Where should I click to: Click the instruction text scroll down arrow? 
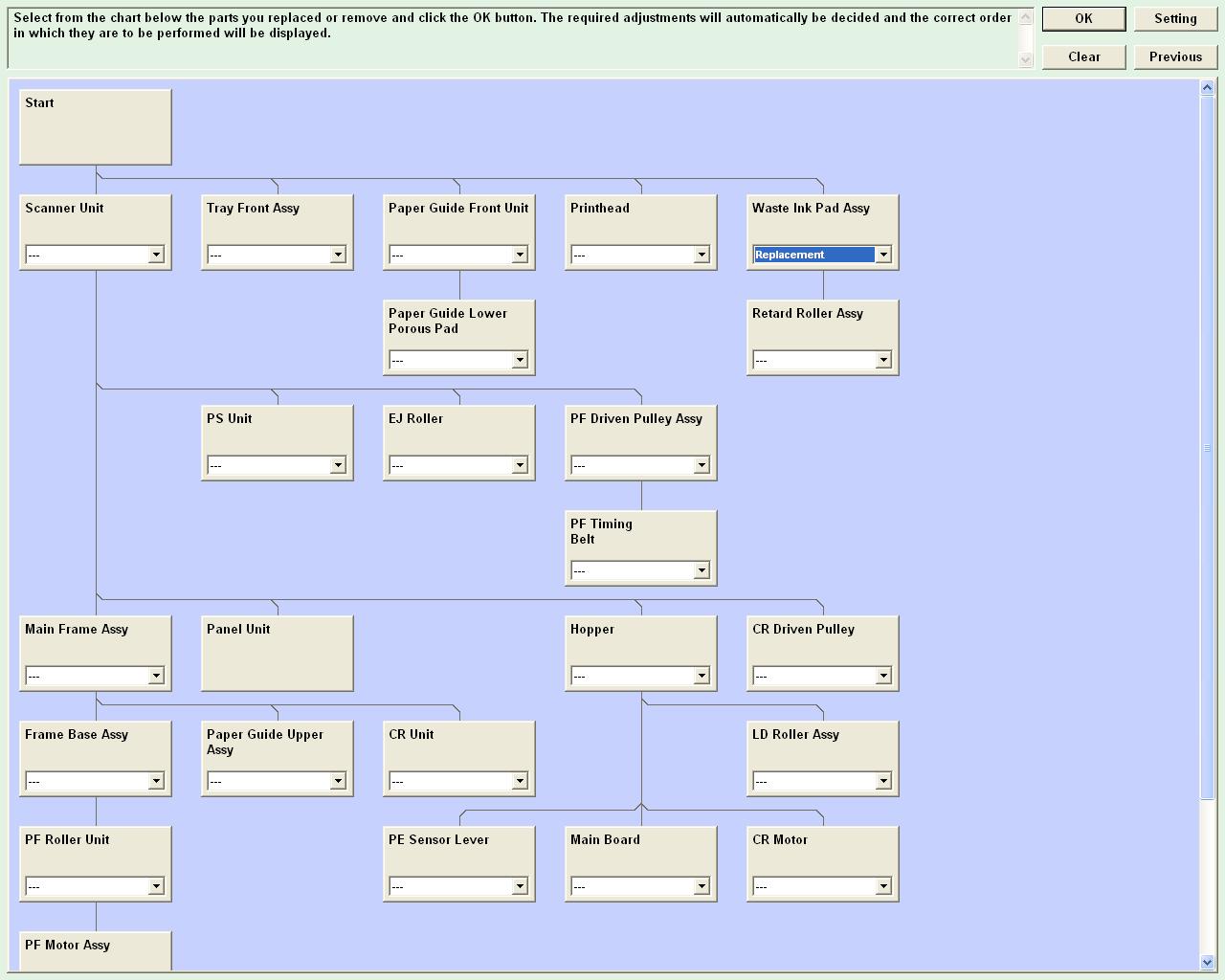coord(1026,59)
